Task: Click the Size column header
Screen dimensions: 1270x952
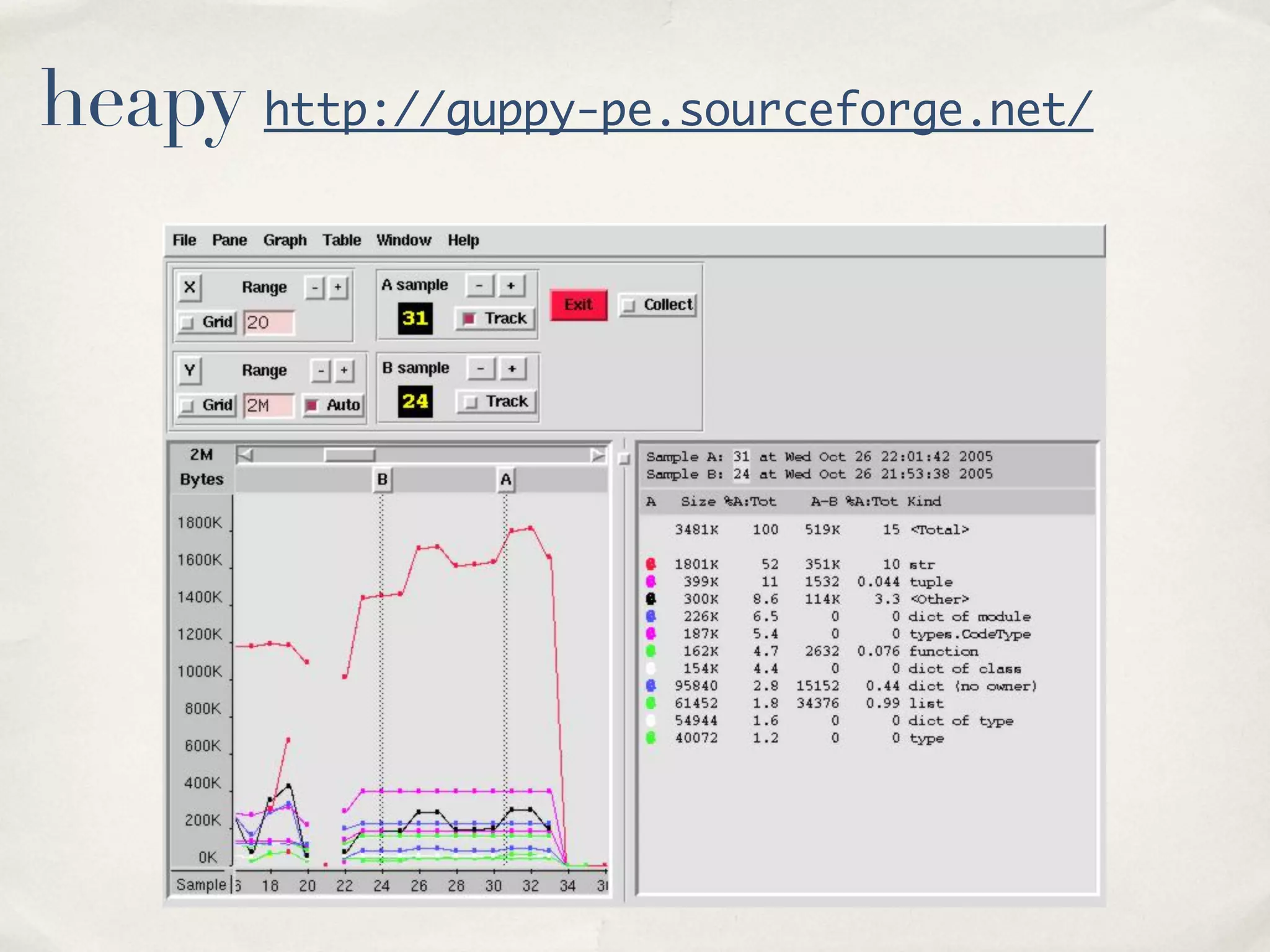Action: click(x=698, y=501)
